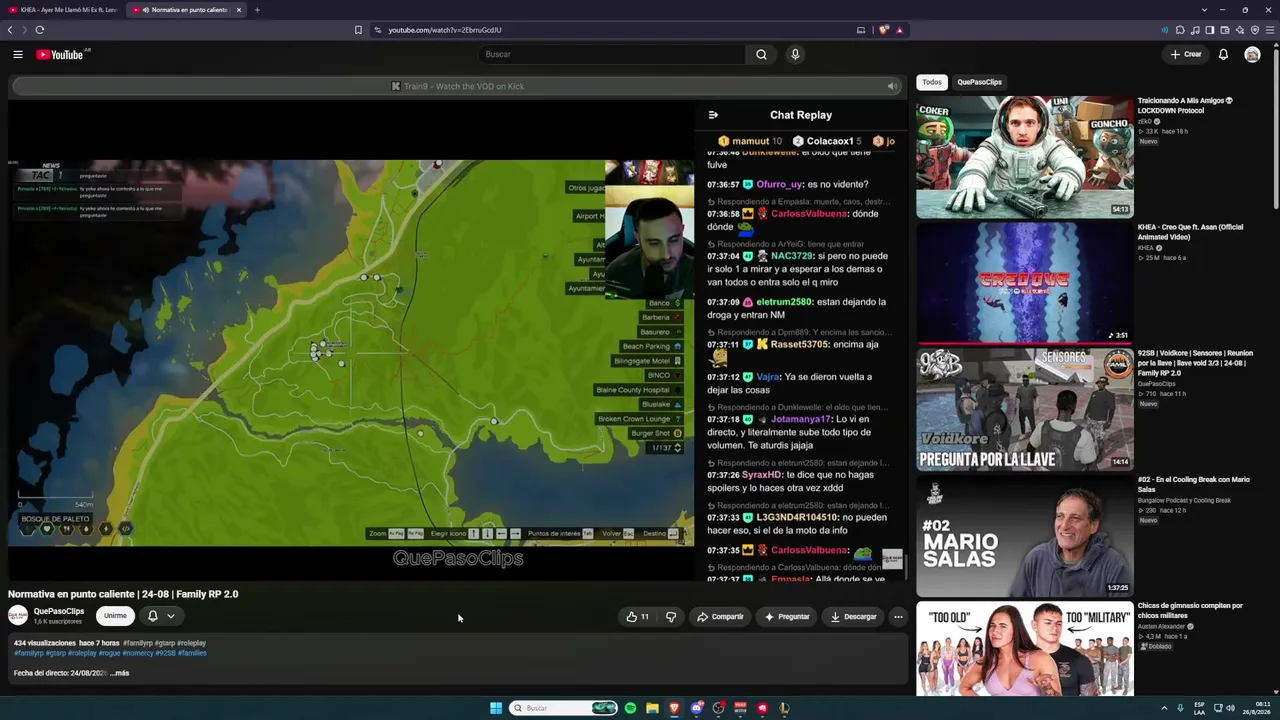Dislike the video with thumbs down
This screenshot has width=1280, height=720.
pyautogui.click(x=671, y=617)
